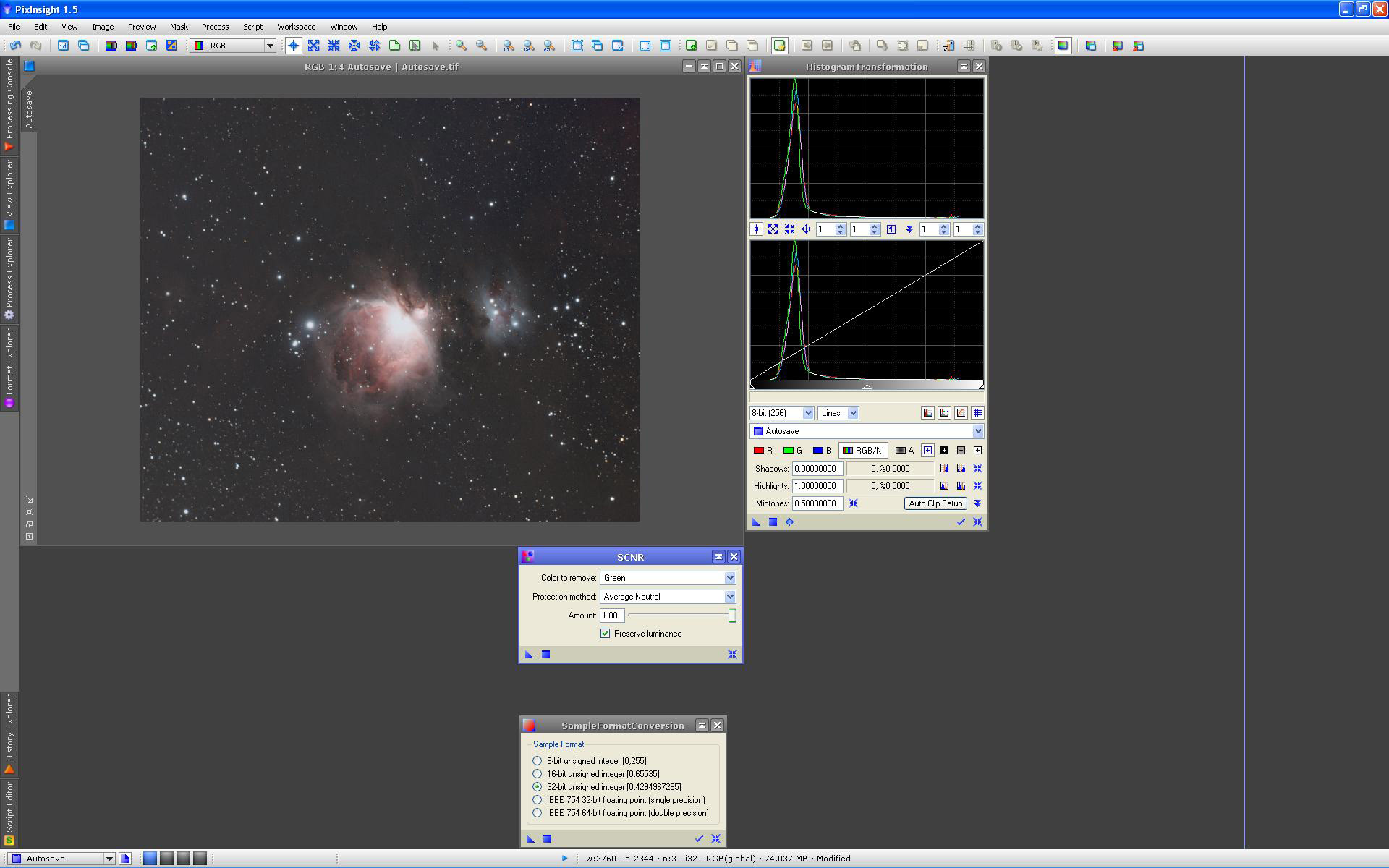Toggle the histogram grid display button
This screenshot has width=1389, height=868.
pos(977,413)
